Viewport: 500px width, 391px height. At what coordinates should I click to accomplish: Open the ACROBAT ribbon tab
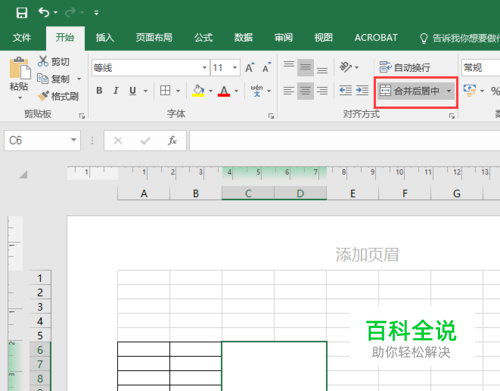[x=376, y=38]
